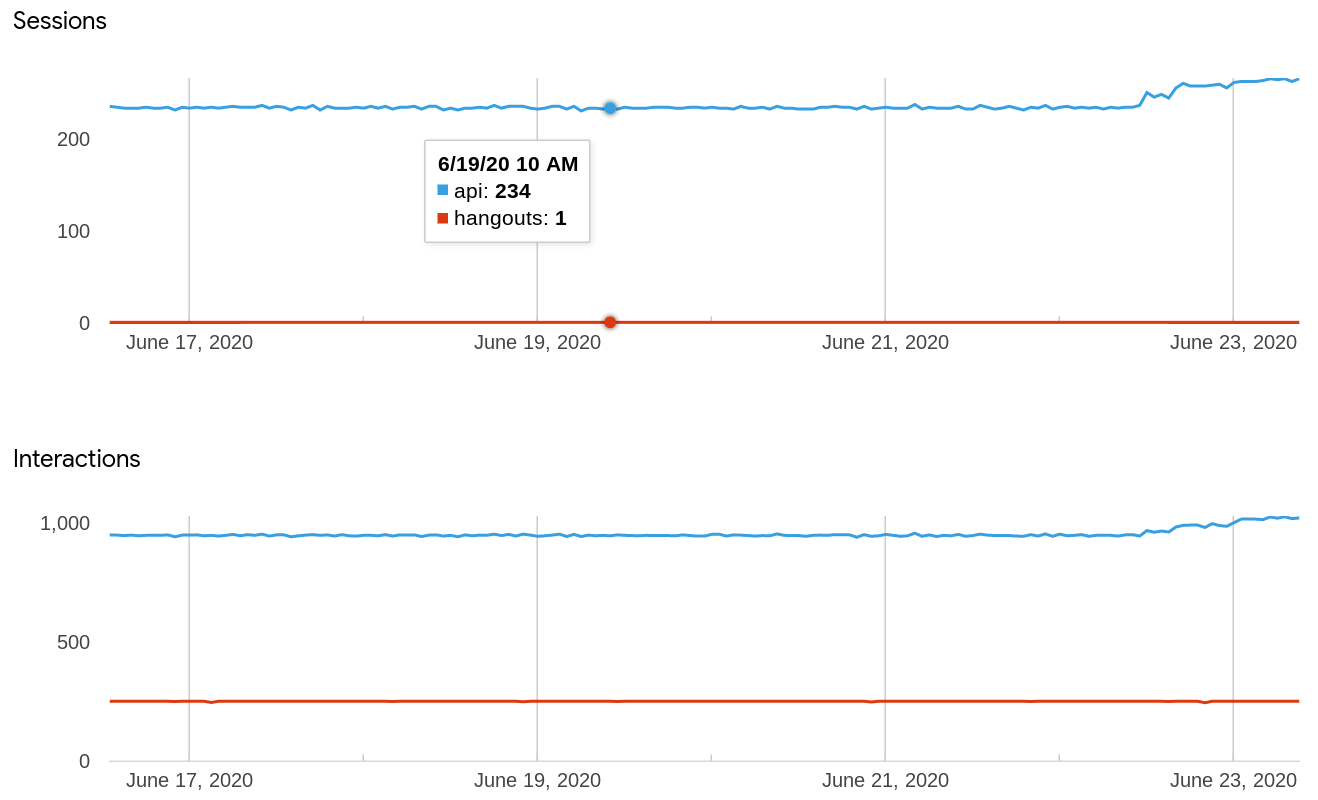The width and height of the screenshot is (1318, 800).
Task: Click the 100 label on Sessions y-axis
Action: 73,231
